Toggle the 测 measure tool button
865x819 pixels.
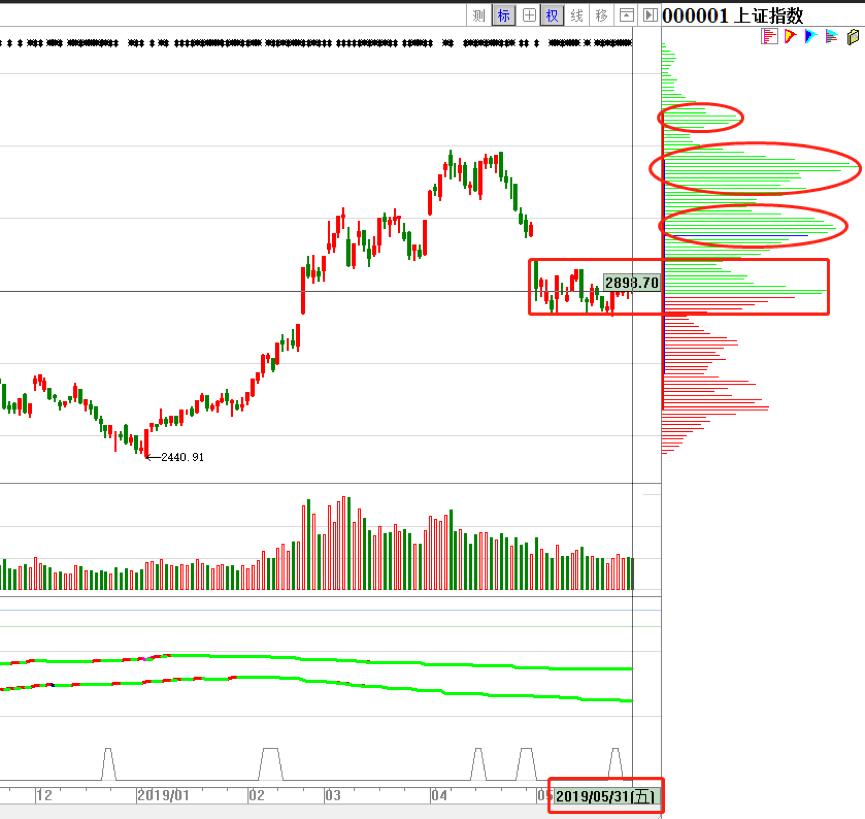tap(479, 15)
